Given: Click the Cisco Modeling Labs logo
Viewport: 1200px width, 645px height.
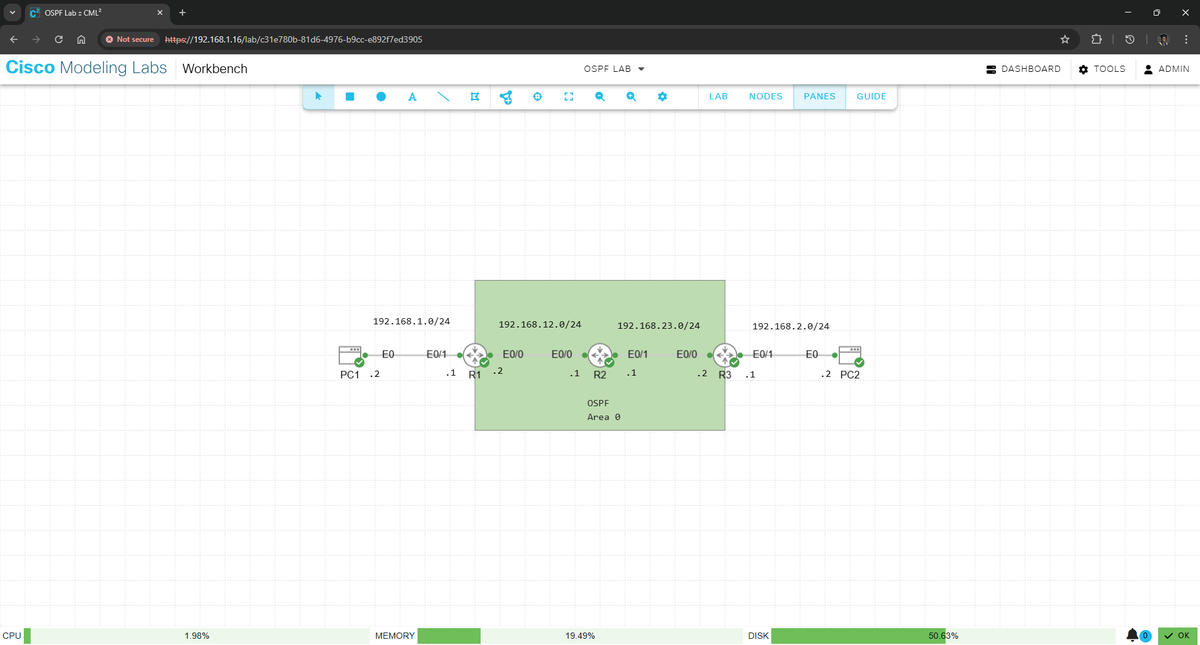Looking at the screenshot, I should (87, 68).
